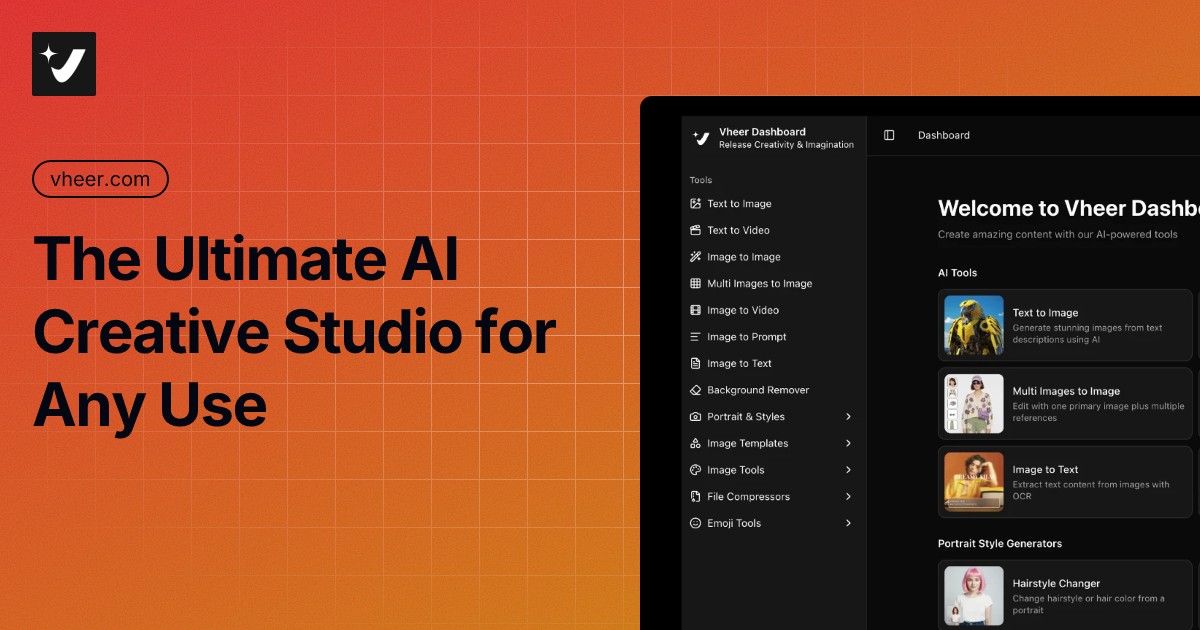Click the Multi Images to Image thumbnail
This screenshot has height=630, width=1200.
click(974, 403)
